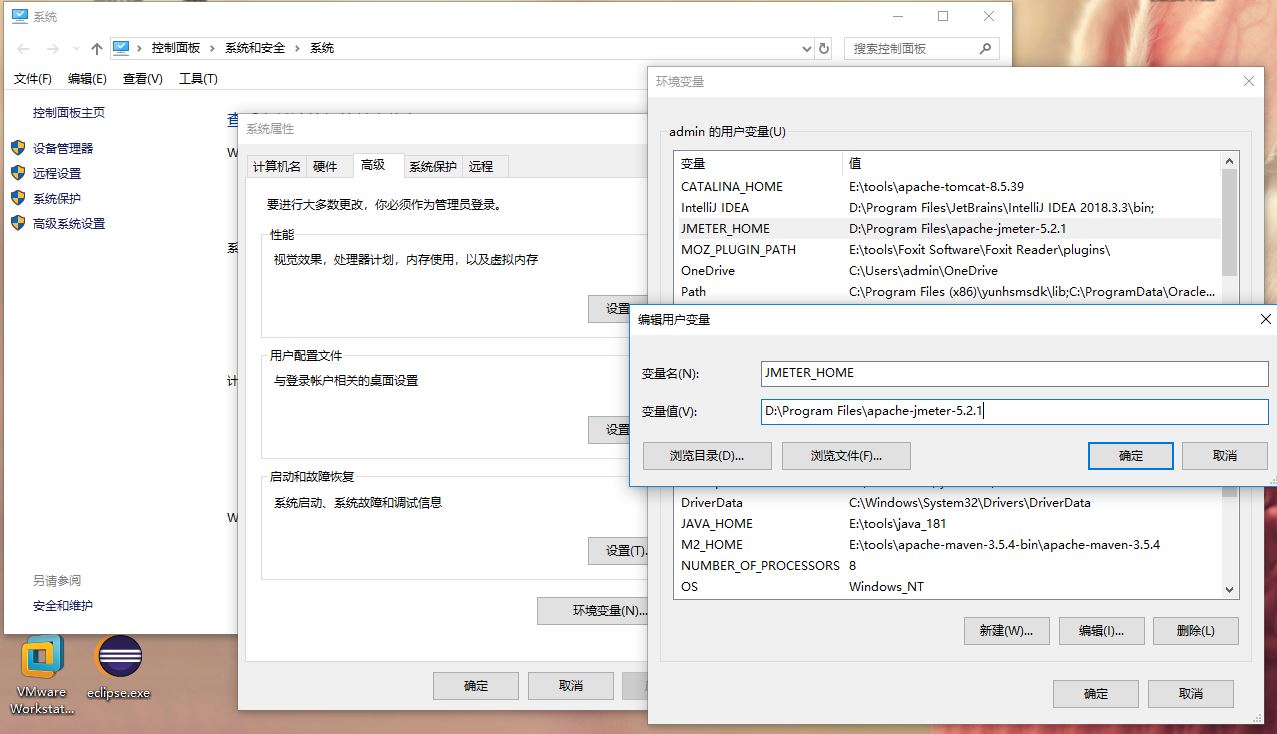Select the IntelliJ IDEA user variable row
Image resolution: width=1277 pixels, height=734 pixels.
(x=948, y=207)
